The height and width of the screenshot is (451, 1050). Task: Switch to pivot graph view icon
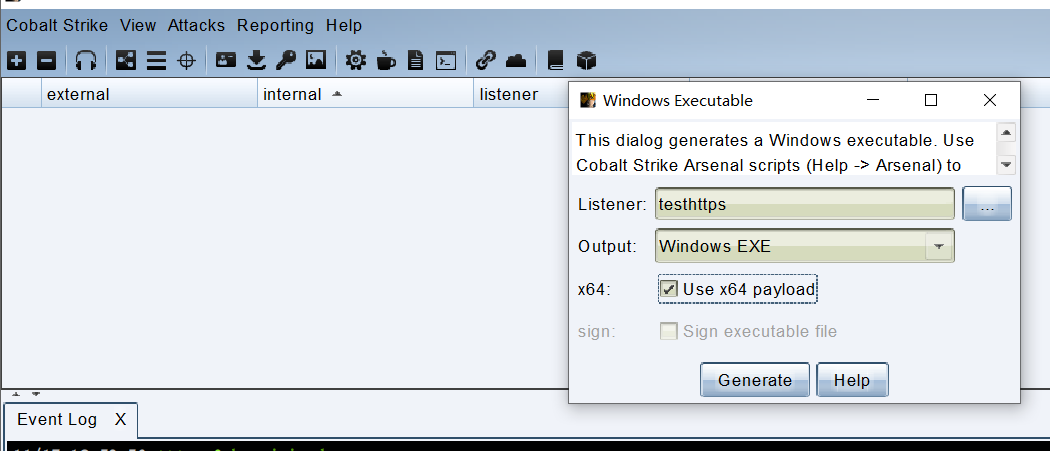pos(125,61)
